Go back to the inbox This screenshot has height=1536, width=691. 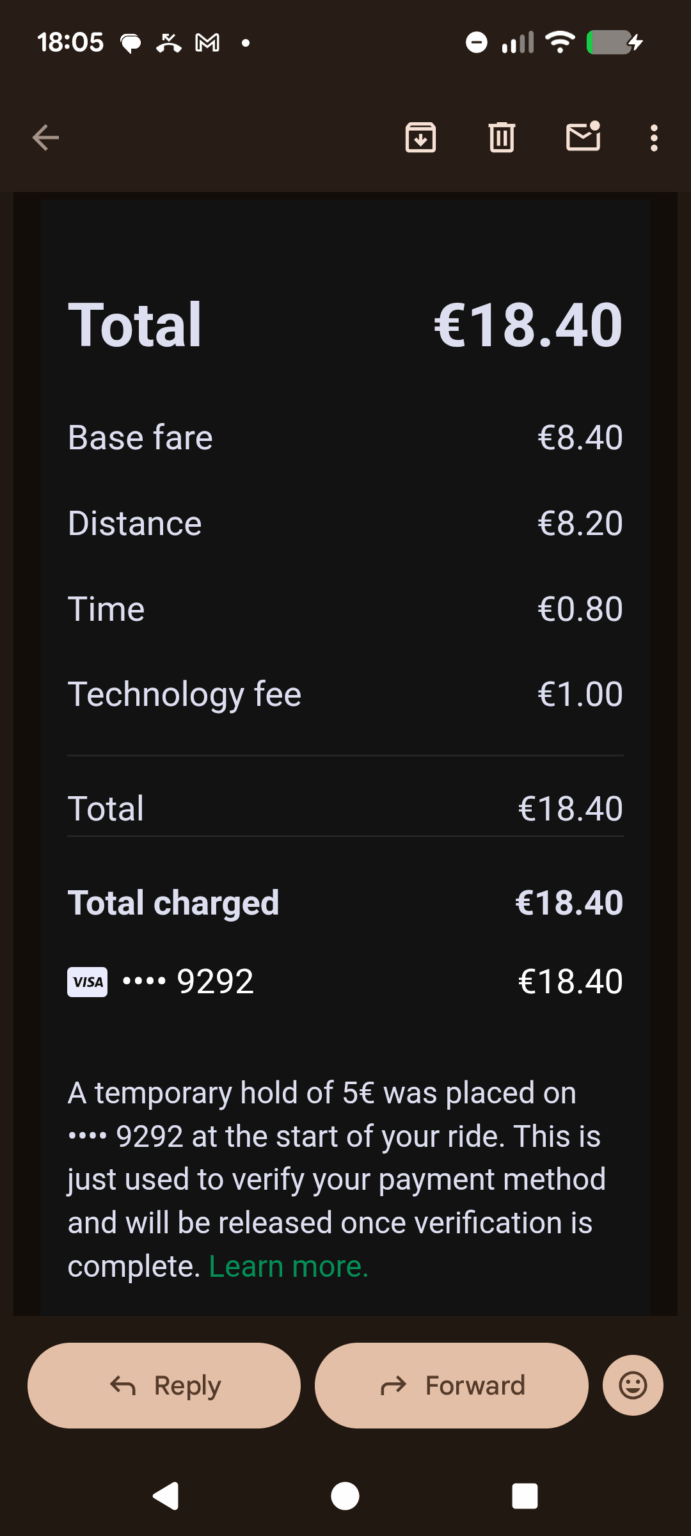(45, 137)
